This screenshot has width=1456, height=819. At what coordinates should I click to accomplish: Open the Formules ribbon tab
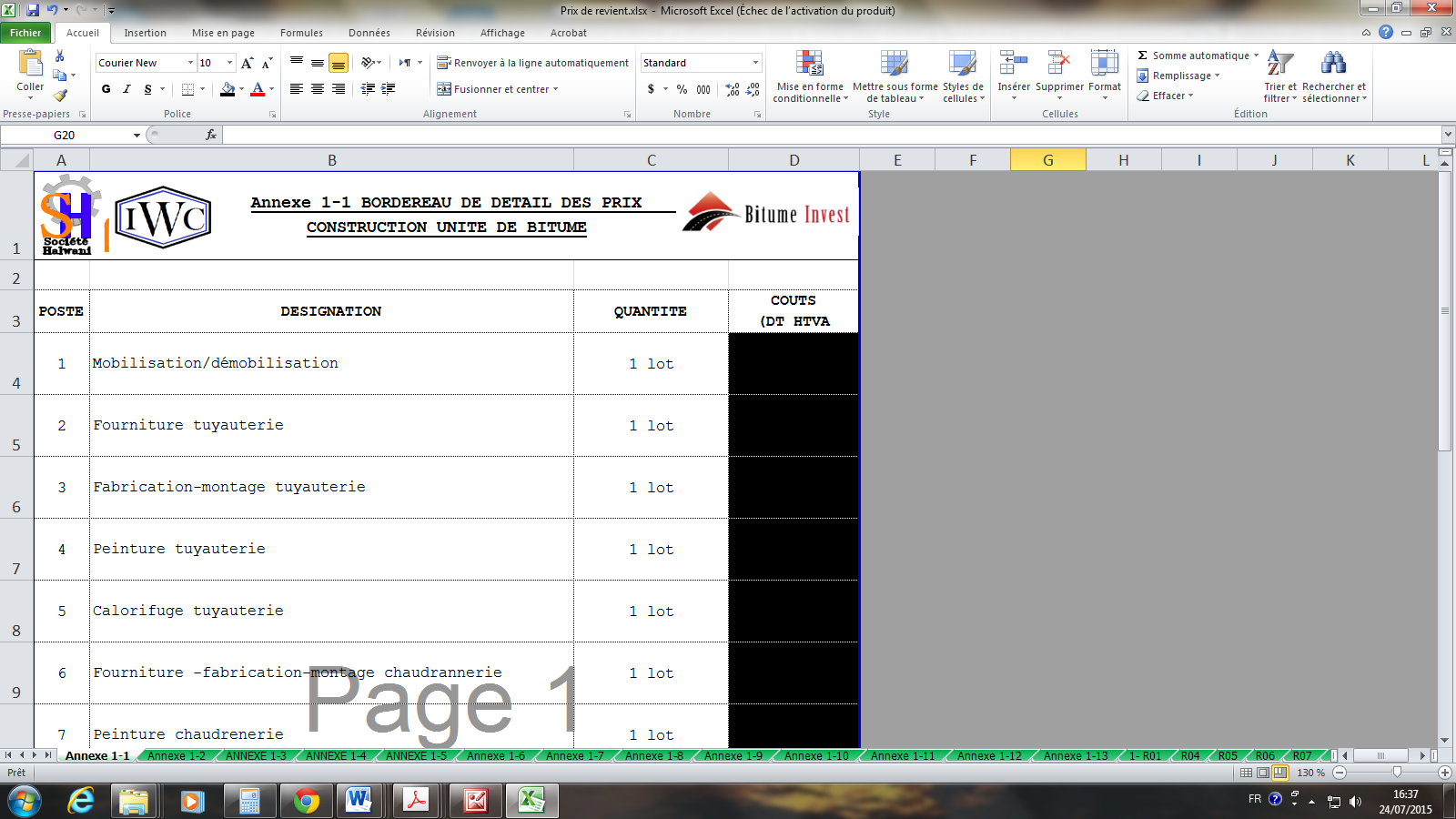tap(301, 33)
